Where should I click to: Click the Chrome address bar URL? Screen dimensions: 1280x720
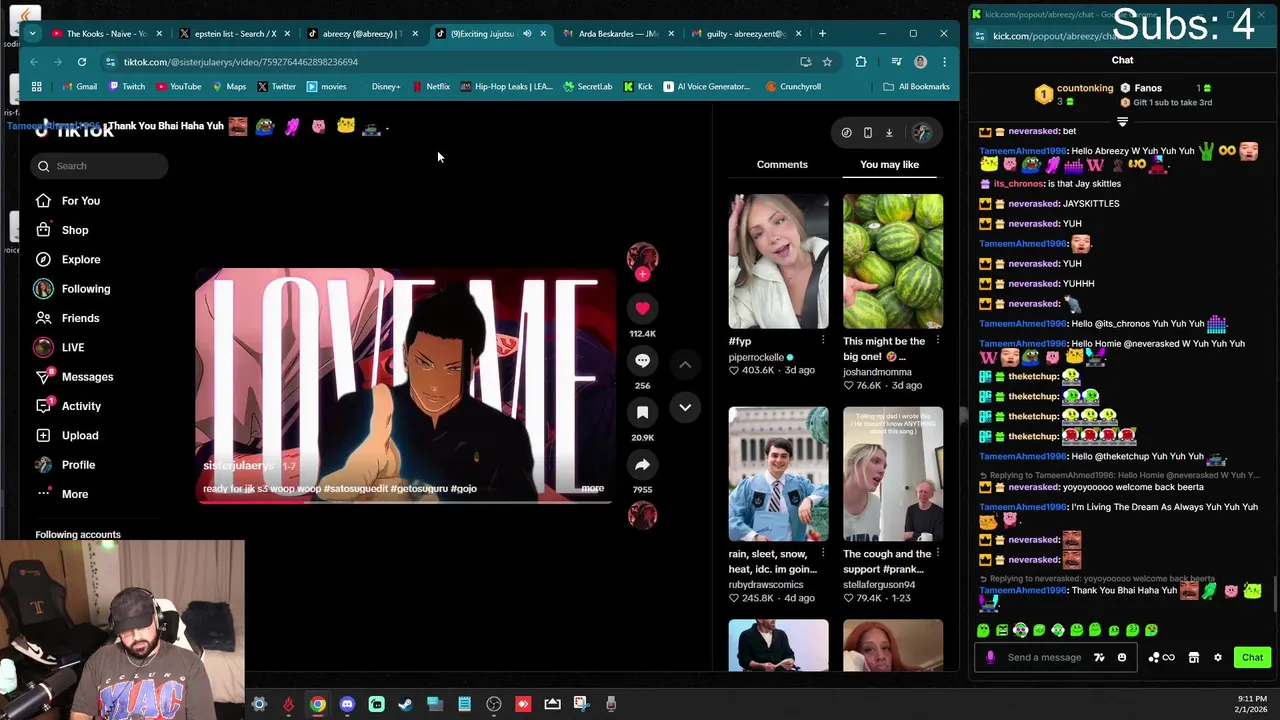[x=240, y=62]
